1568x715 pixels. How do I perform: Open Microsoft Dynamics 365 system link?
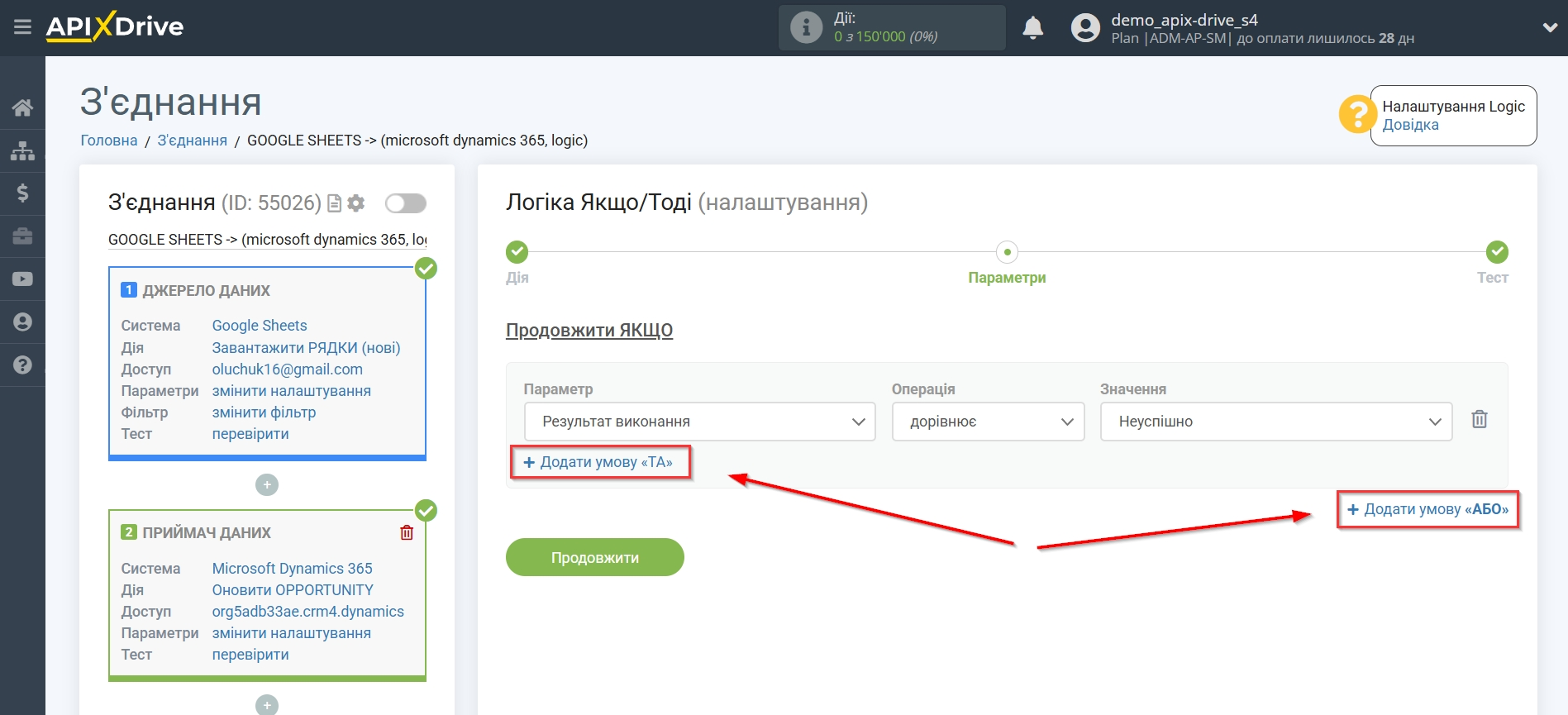(x=292, y=569)
